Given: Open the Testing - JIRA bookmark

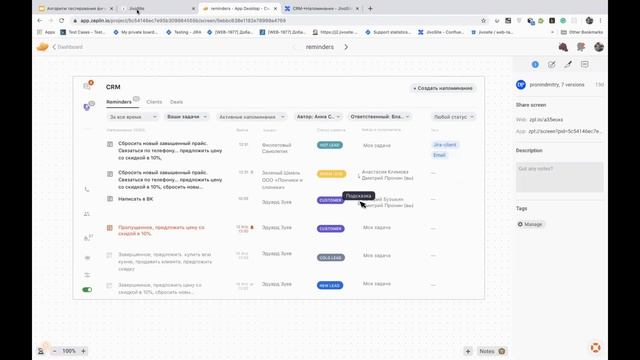Looking at the screenshot, I should 184,32.
